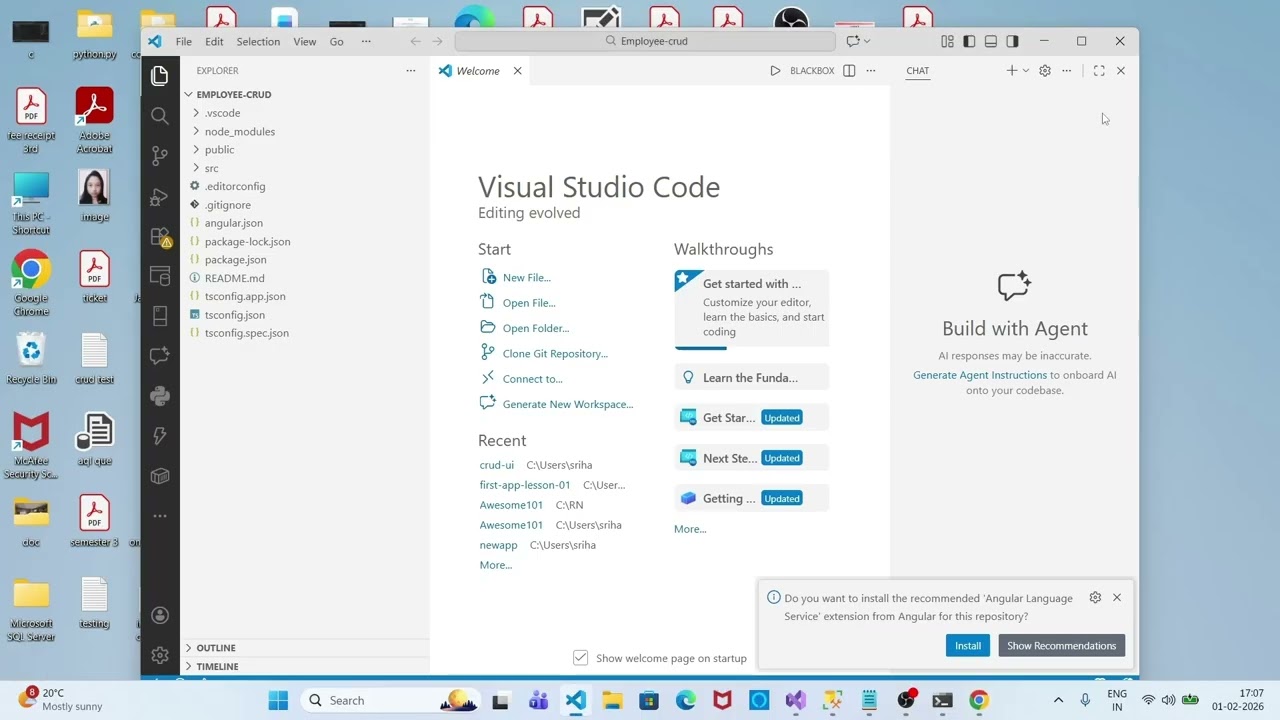Image resolution: width=1280 pixels, height=720 pixels.
Task: Open Explorer views and more actions
Action: [x=410, y=71]
